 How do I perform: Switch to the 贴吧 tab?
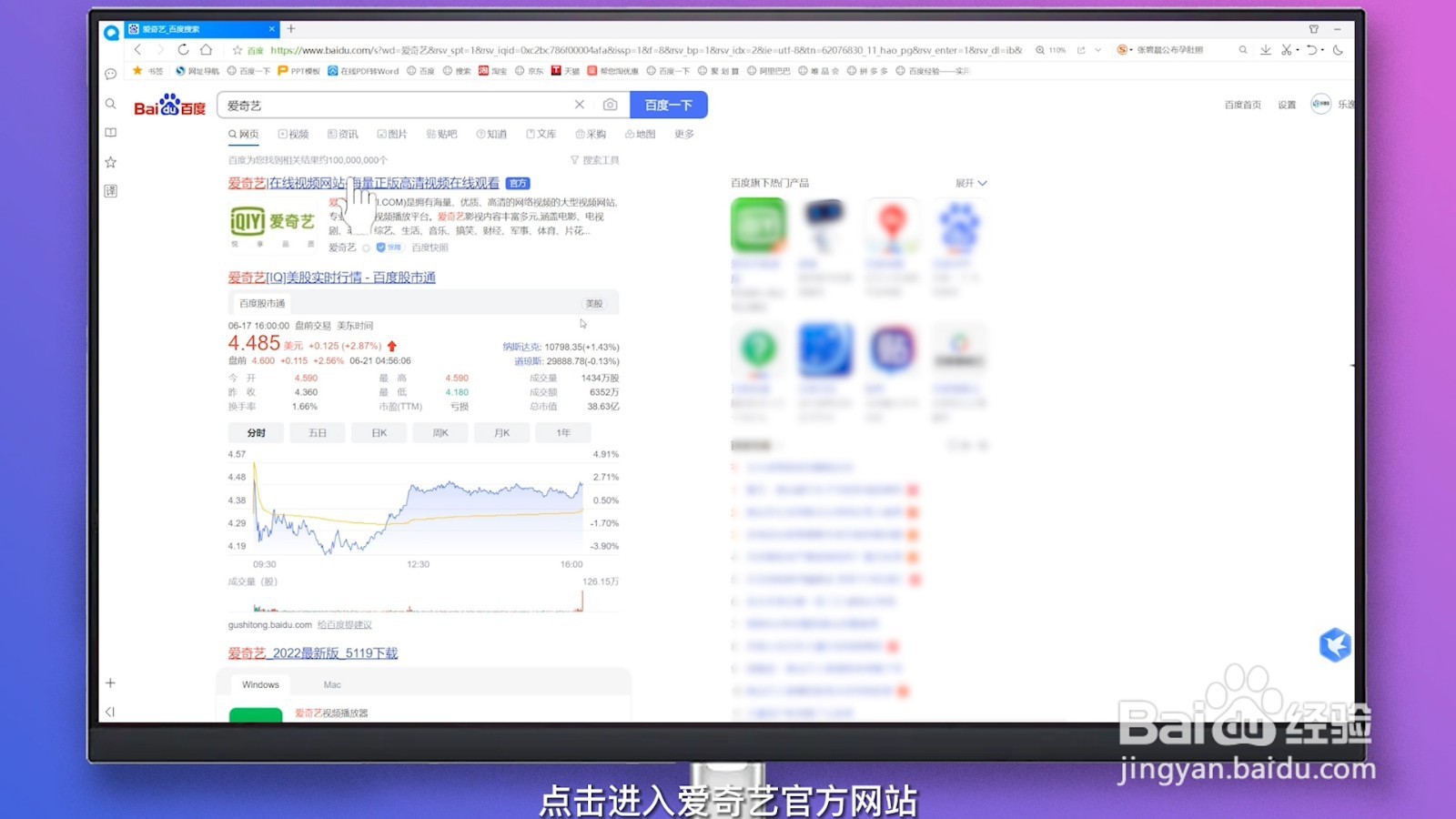click(441, 134)
